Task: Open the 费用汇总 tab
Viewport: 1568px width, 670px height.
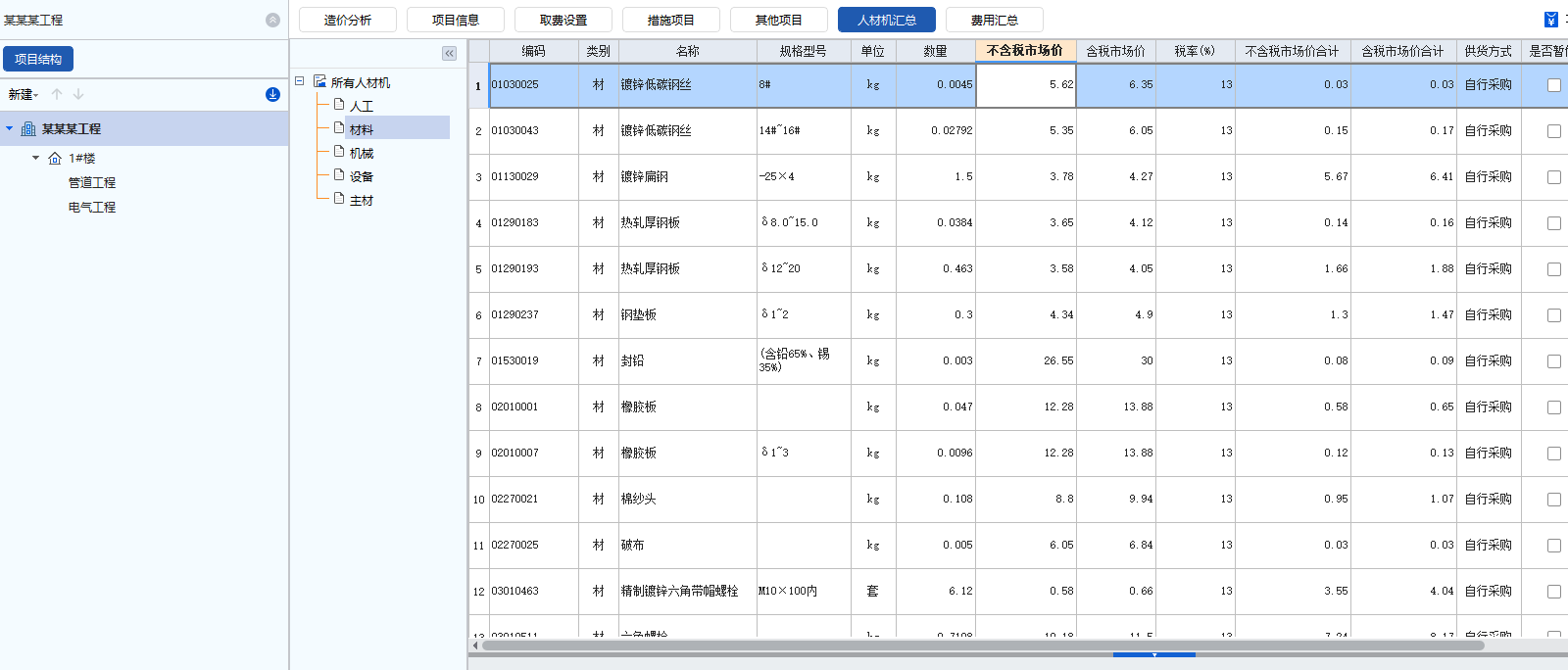Action: pyautogui.click(x=995, y=20)
